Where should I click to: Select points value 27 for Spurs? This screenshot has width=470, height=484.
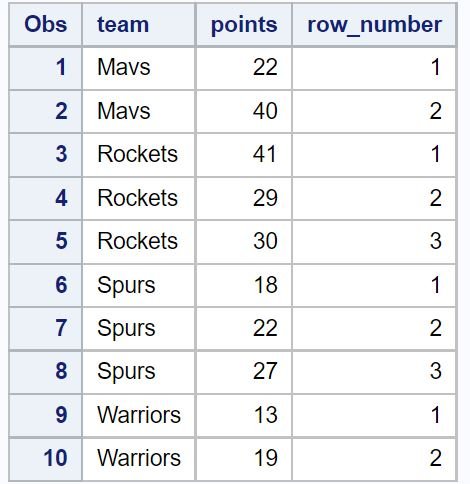coord(244,372)
